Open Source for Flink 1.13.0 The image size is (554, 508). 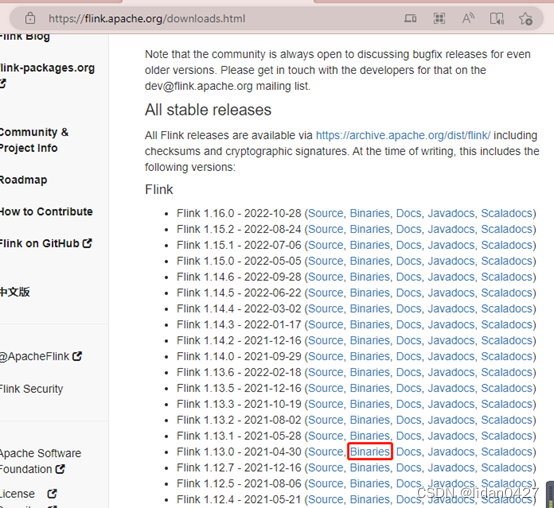326,451
